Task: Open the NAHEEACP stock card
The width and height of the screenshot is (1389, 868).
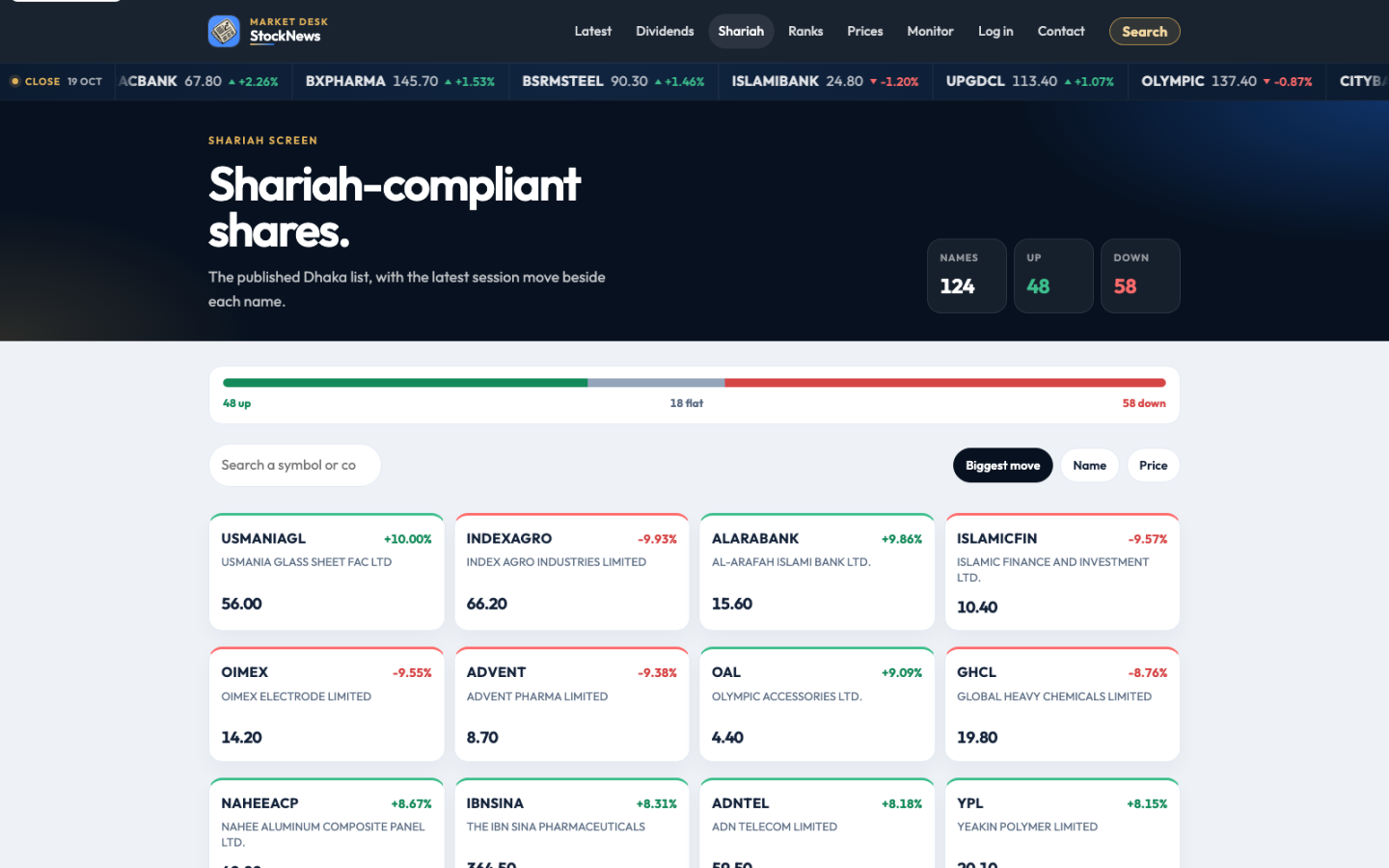Action: click(x=326, y=823)
